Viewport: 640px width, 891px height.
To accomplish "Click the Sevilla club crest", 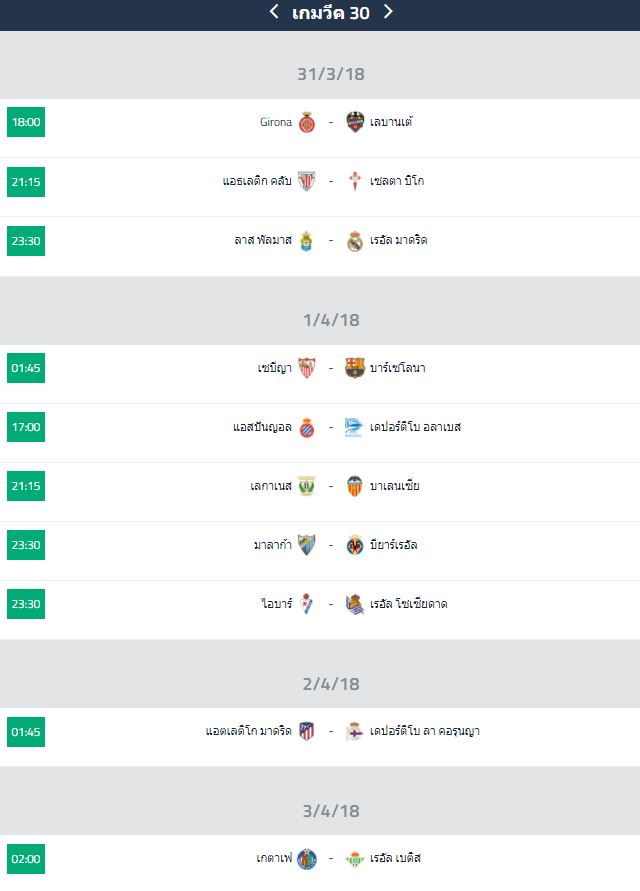I will pyautogui.click(x=307, y=368).
